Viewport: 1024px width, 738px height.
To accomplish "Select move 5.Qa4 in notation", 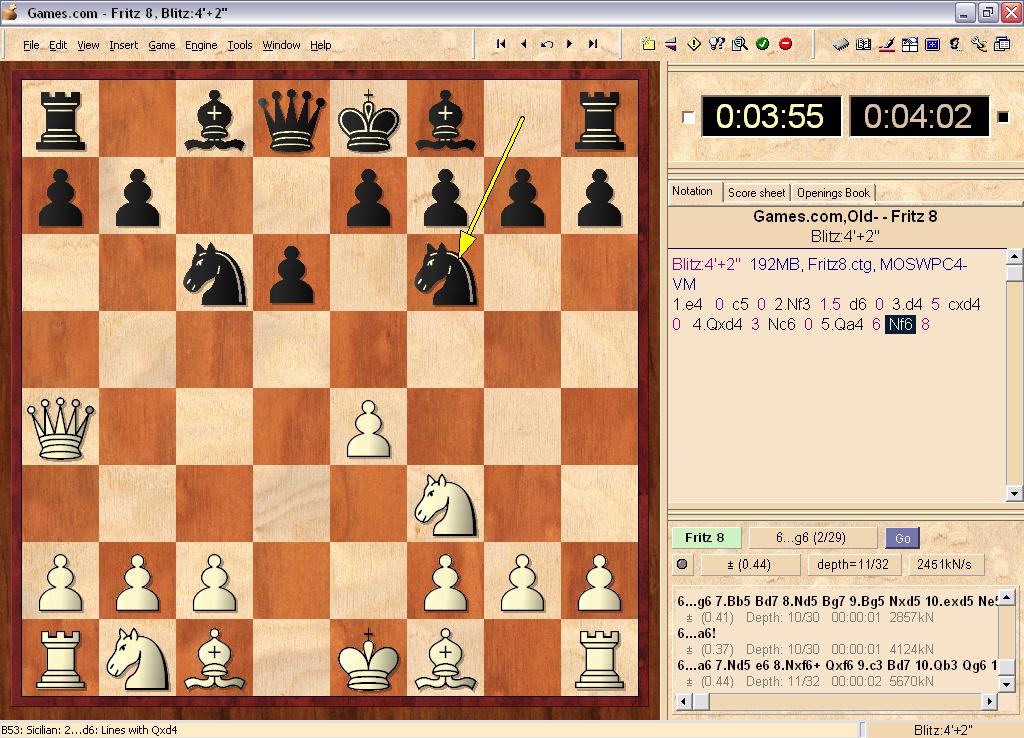I will point(842,325).
